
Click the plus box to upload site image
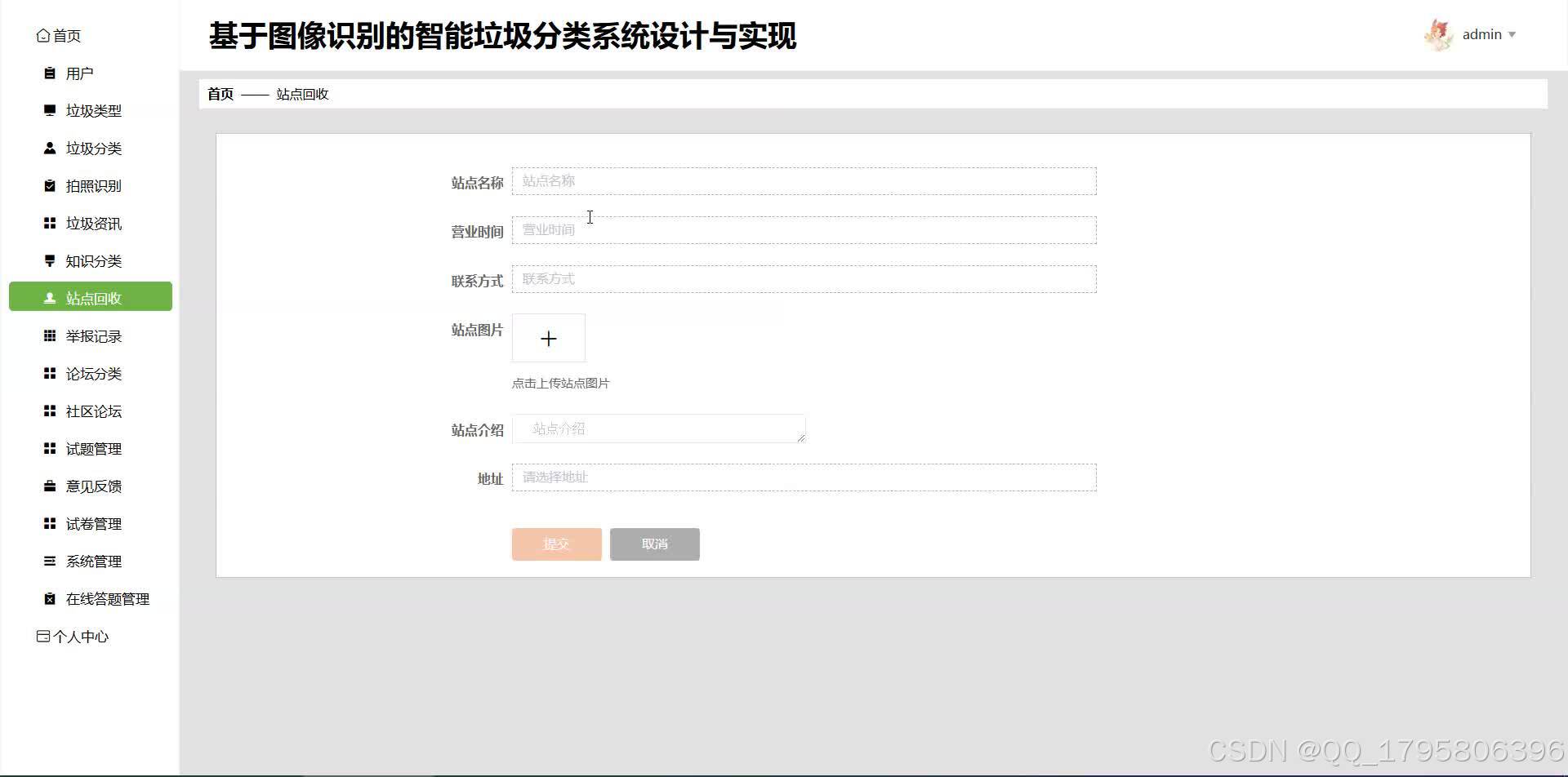tap(548, 338)
